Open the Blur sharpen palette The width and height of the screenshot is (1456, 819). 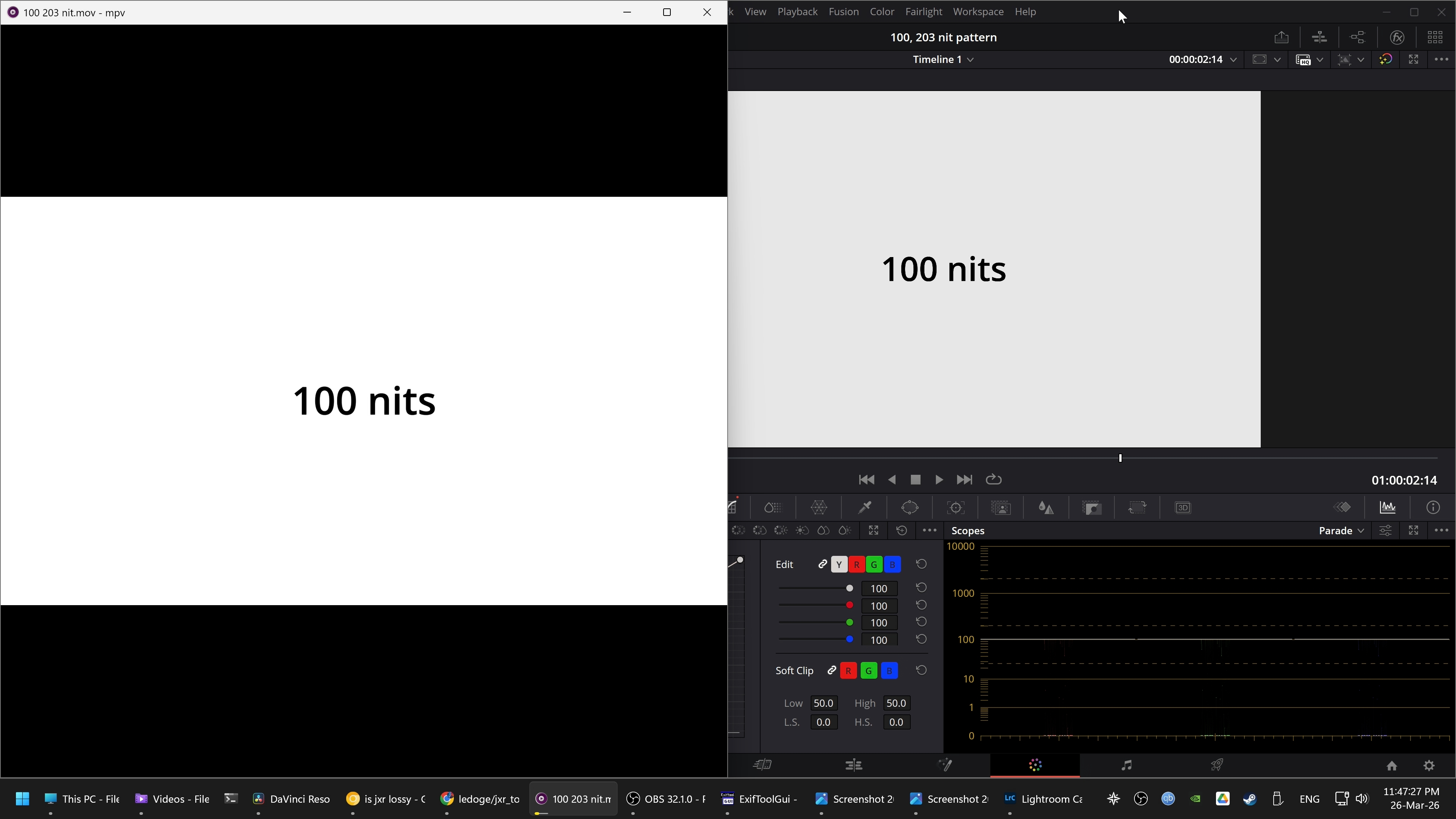[x=1046, y=508]
